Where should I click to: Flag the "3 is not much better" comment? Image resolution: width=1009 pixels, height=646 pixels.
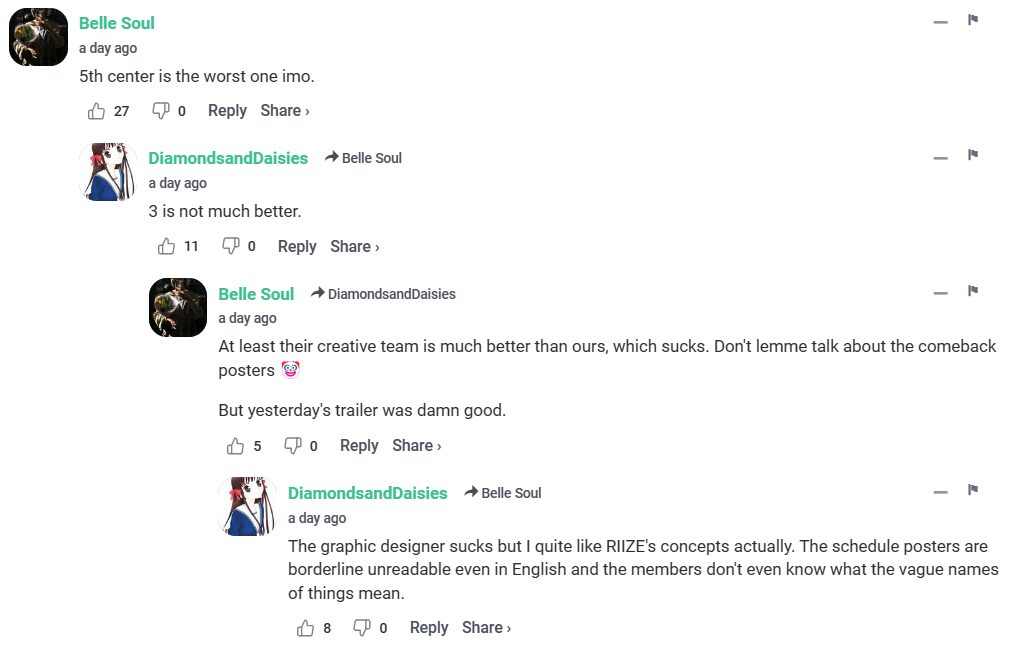point(972,155)
